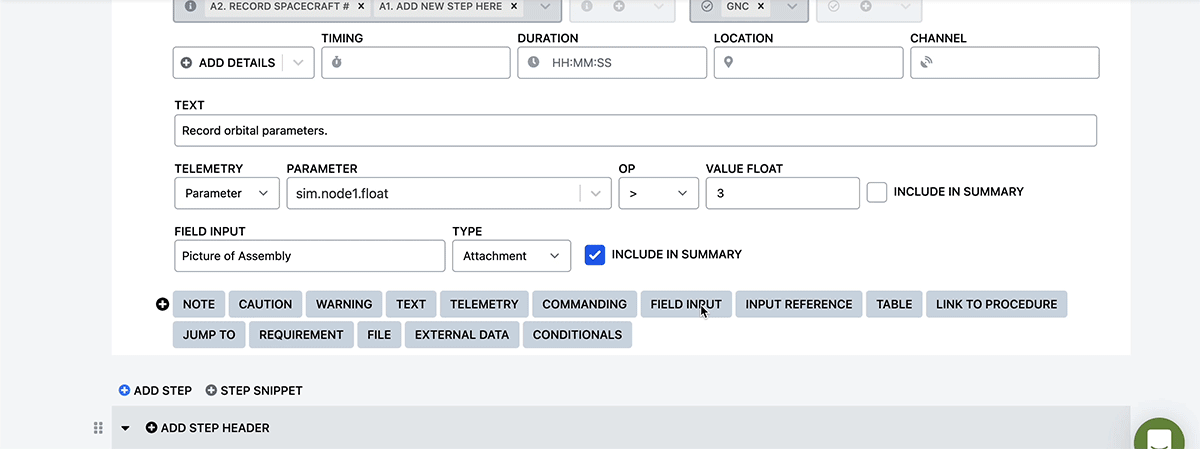The height and width of the screenshot is (449, 1200).
Task: Click the drag handle beside ADD STEP HEADER
Action: click(x=98, y=428)
